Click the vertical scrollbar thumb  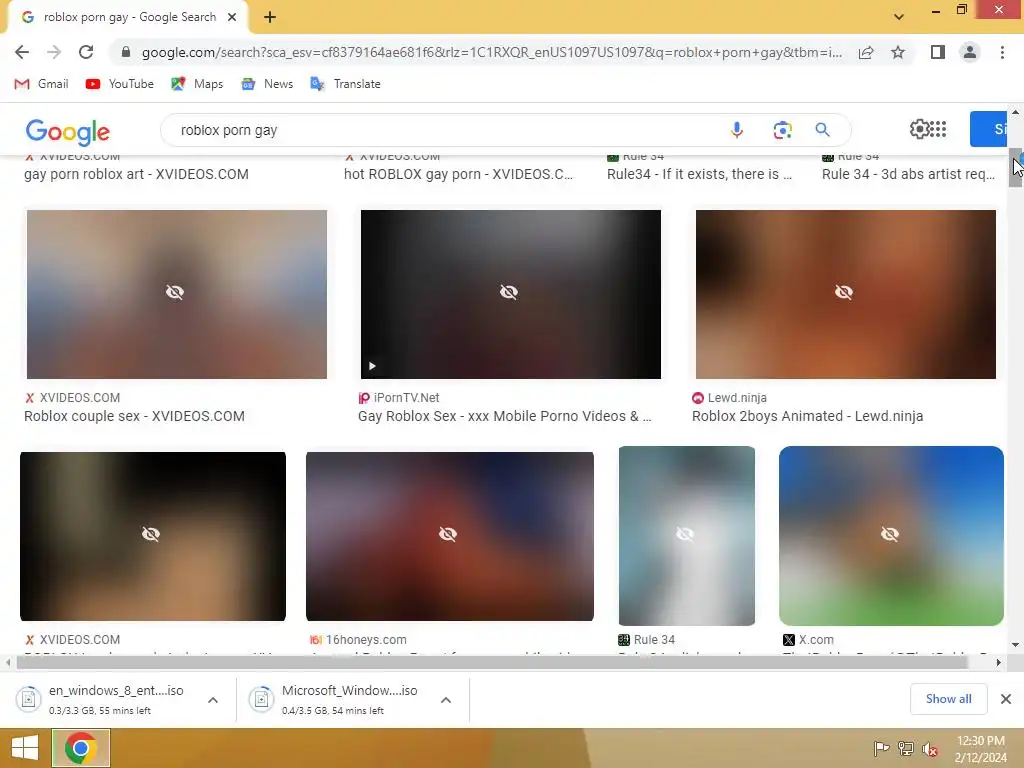pyautogui.click(x=1015, y=168)
